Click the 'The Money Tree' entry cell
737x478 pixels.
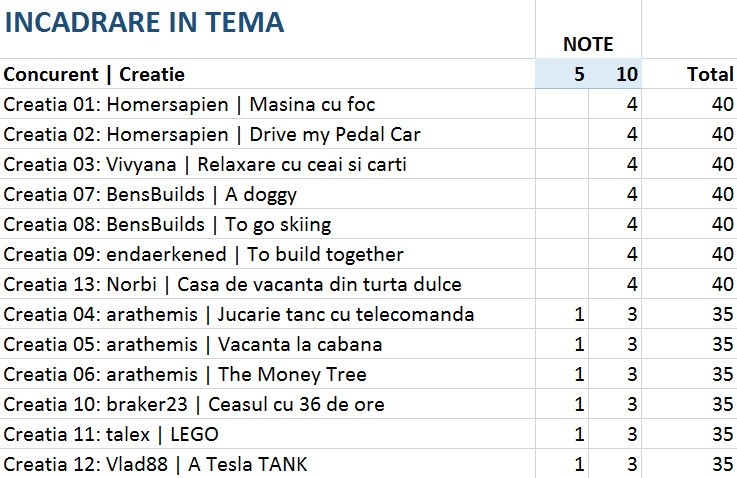[x=185, y=375]
